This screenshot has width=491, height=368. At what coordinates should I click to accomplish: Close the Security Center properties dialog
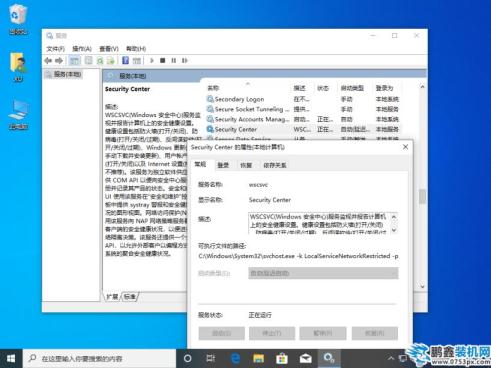pos(405,147)
